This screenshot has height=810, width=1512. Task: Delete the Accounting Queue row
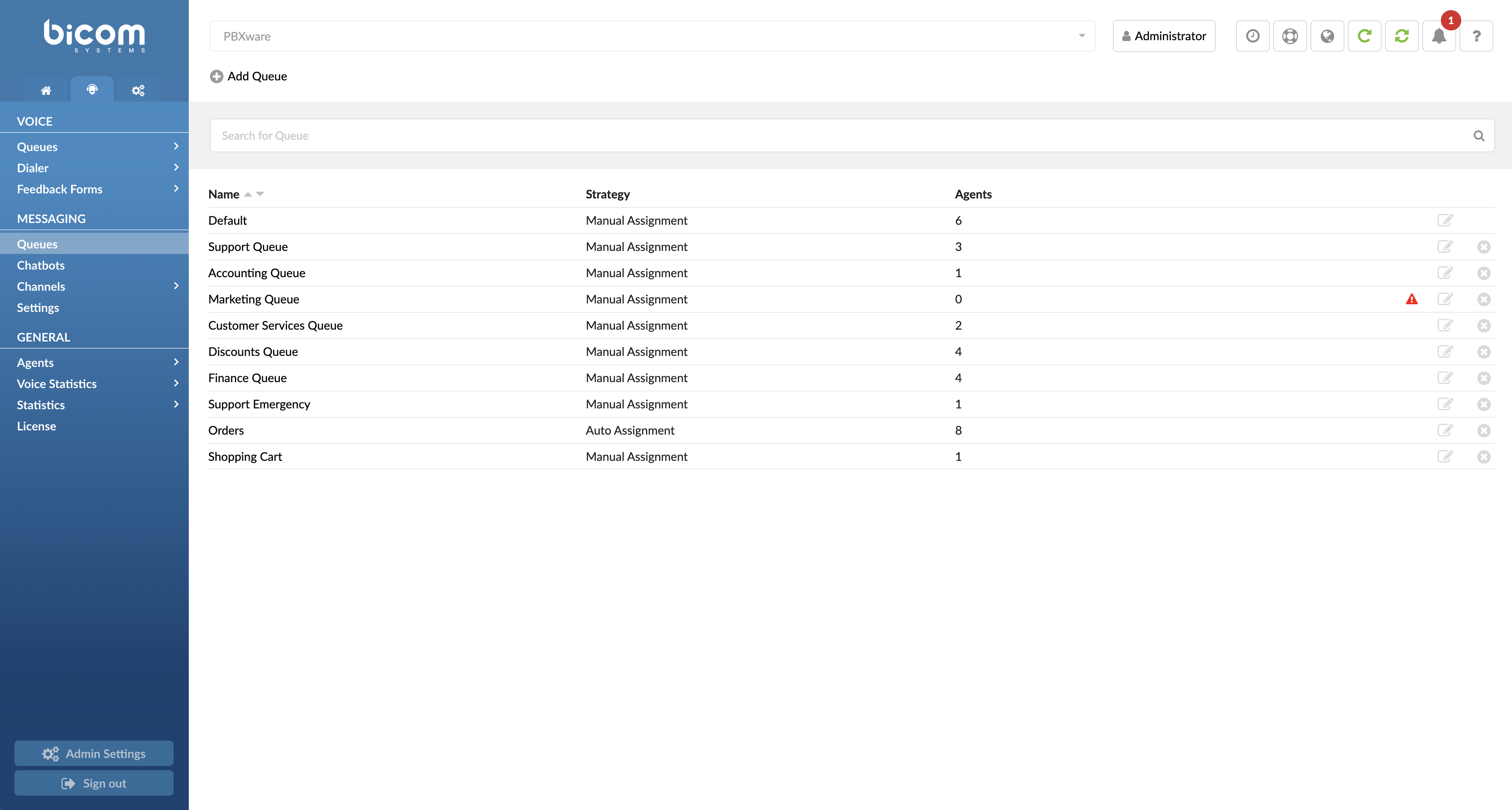pyautogui.click(x=1484, y=273)
